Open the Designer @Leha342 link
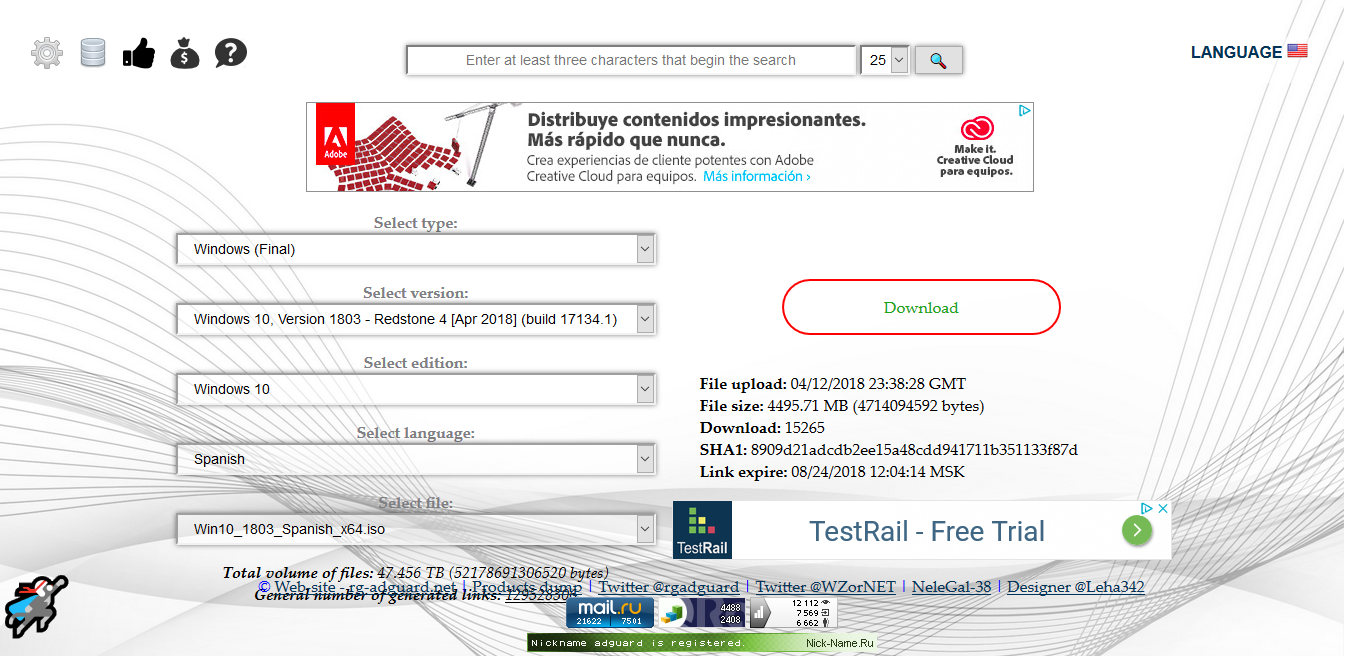This screenshot has height=656, width=1345. pos(1076,587)
